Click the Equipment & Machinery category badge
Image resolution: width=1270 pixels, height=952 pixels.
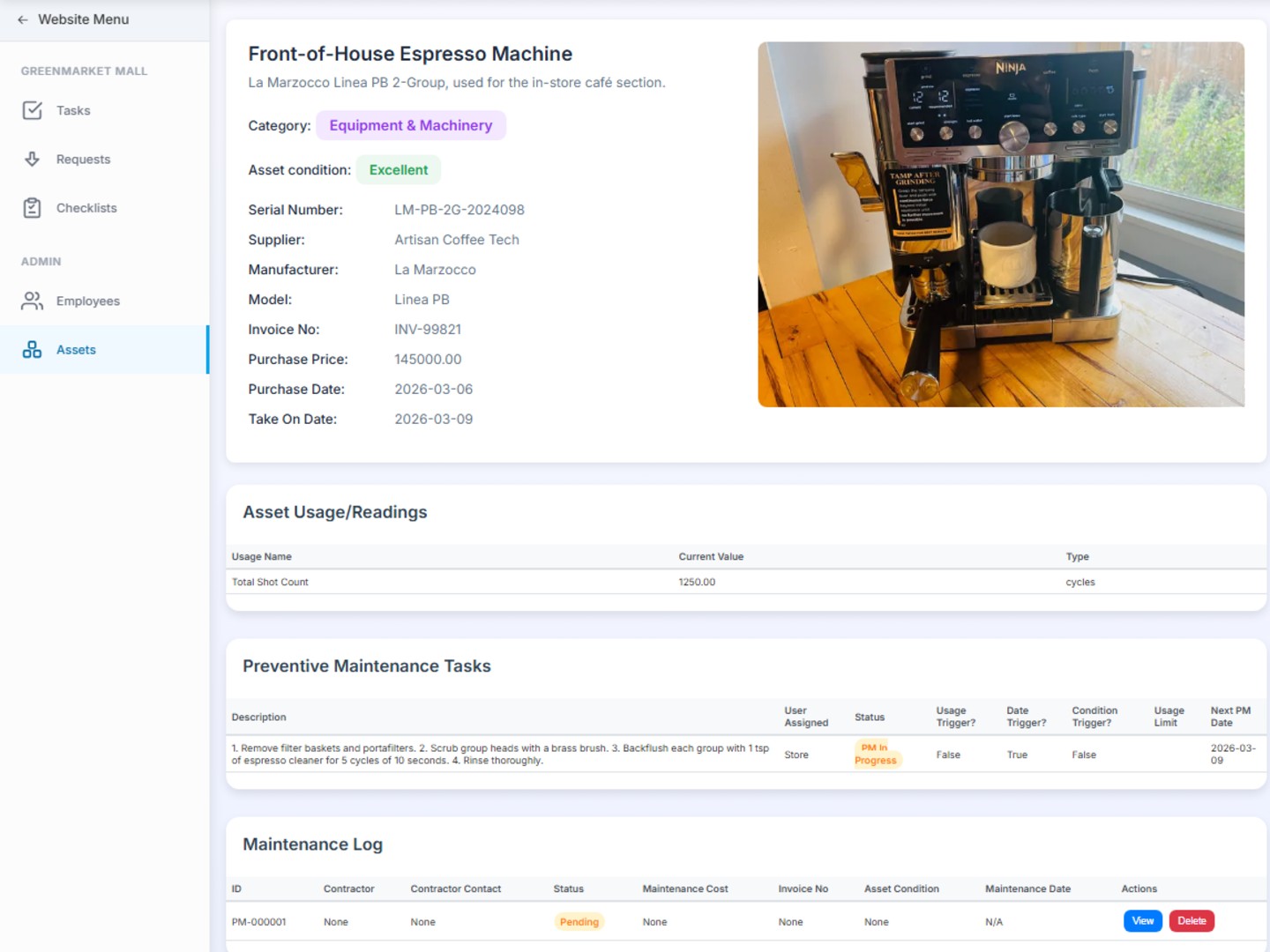click(x=411, y=125)
